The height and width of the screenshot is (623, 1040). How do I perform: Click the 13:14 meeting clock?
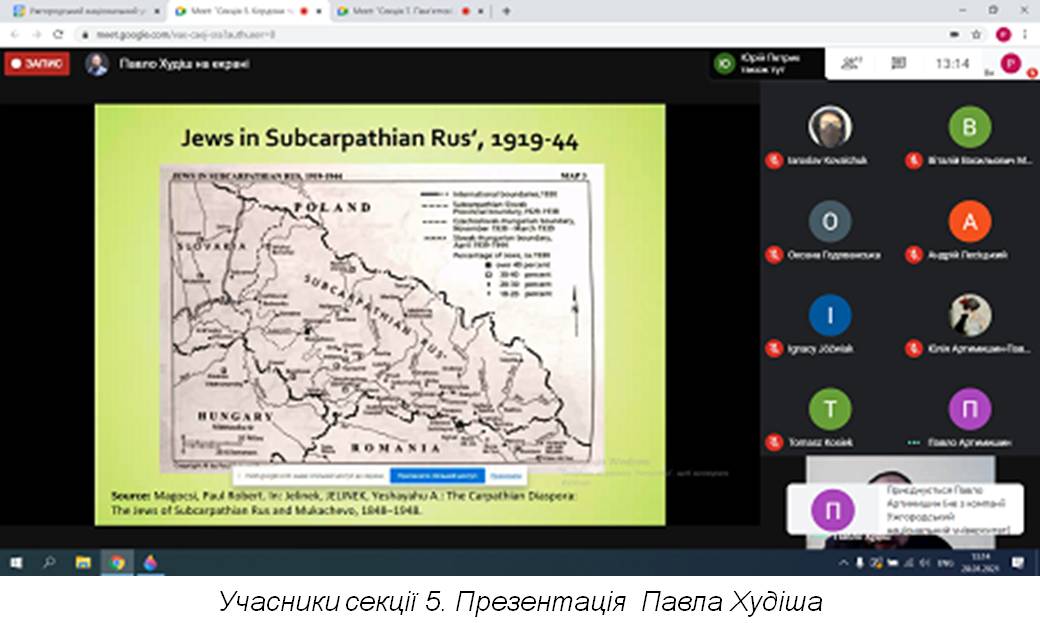pyautogui.click(x=952, y=64)
